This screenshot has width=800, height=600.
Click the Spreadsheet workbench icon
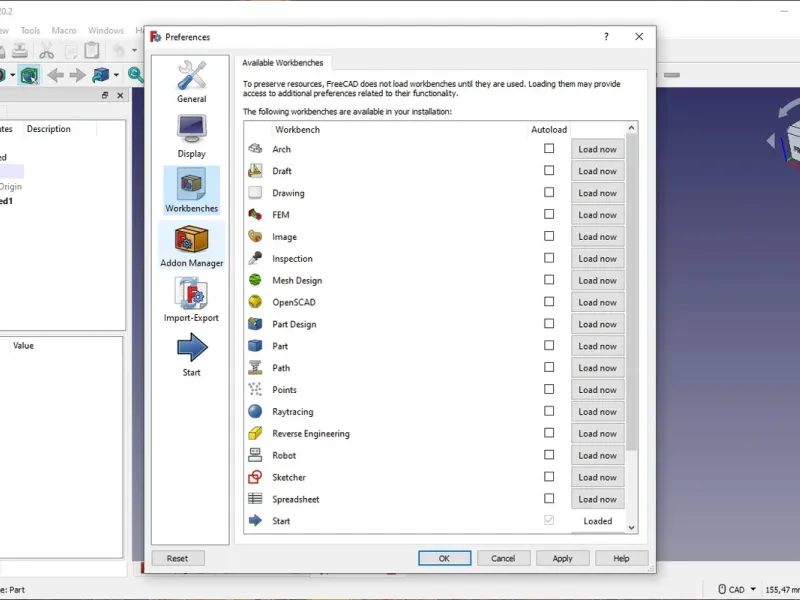click(x=255, y=499)
